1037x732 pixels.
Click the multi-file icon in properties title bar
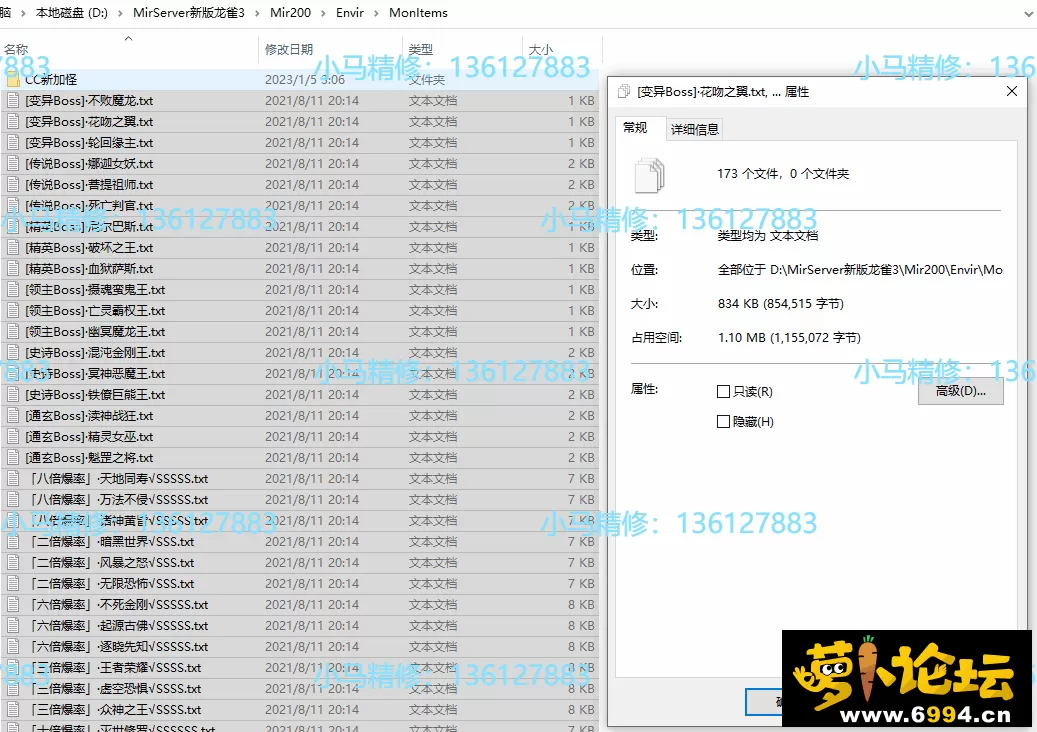(624, 92)
